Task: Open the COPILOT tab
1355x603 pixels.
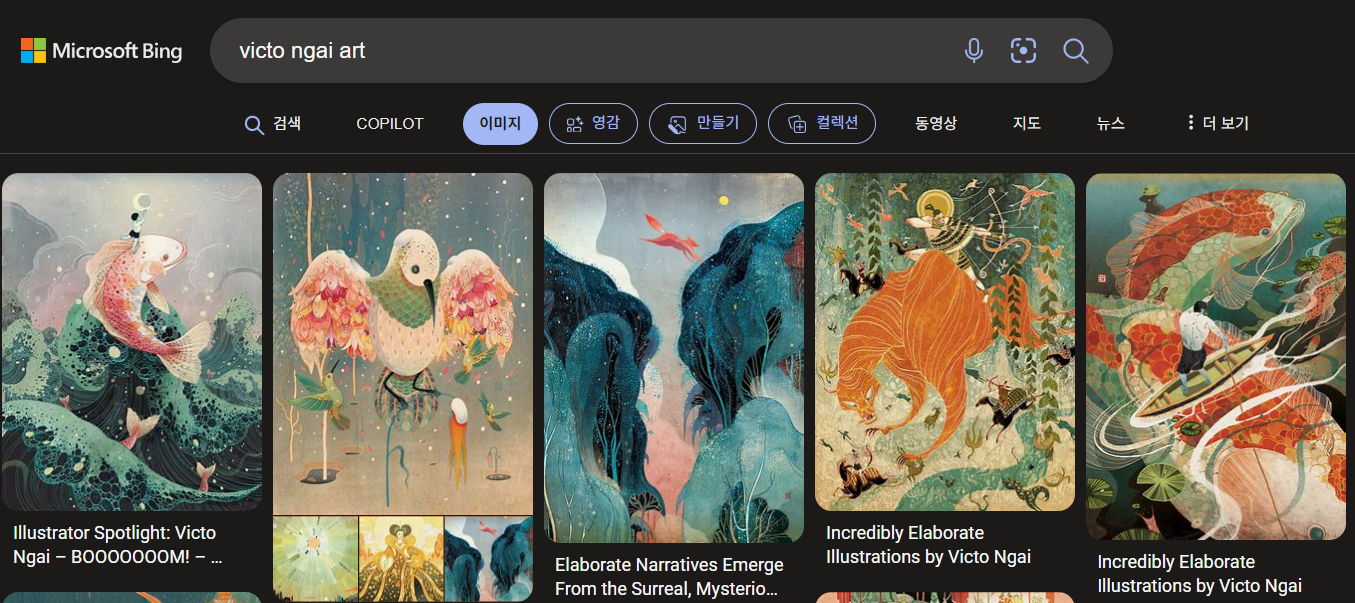Action: (390, 124)
